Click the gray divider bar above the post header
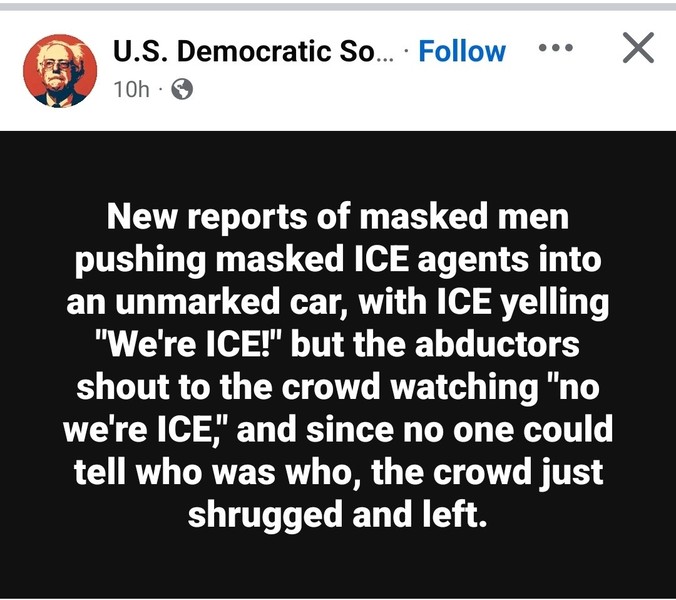This screenshot has width=676, height=600. [x=338, y=6]
